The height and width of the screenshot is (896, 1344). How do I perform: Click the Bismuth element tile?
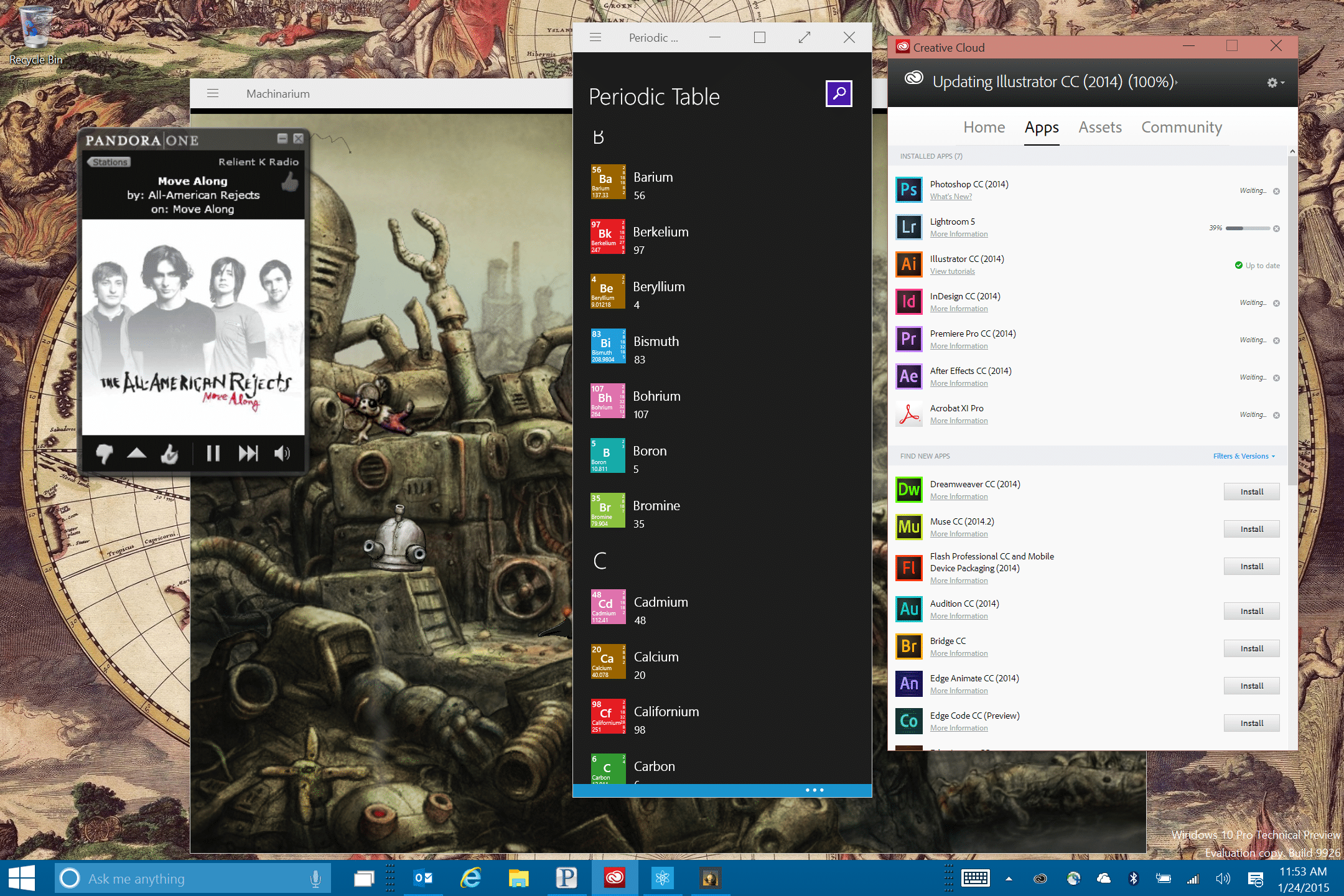(x=608, y=346)
